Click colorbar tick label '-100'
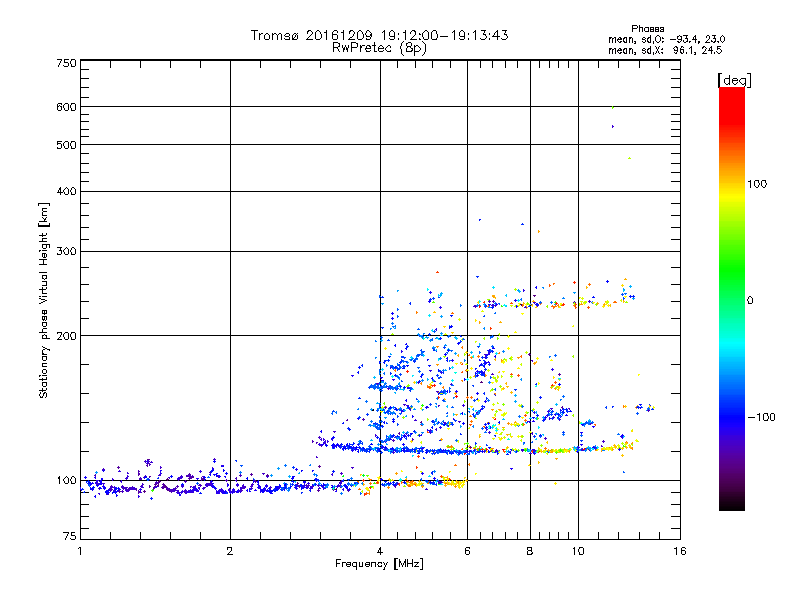Viewport: 800px width, 600px height. [x=762, y=417]
